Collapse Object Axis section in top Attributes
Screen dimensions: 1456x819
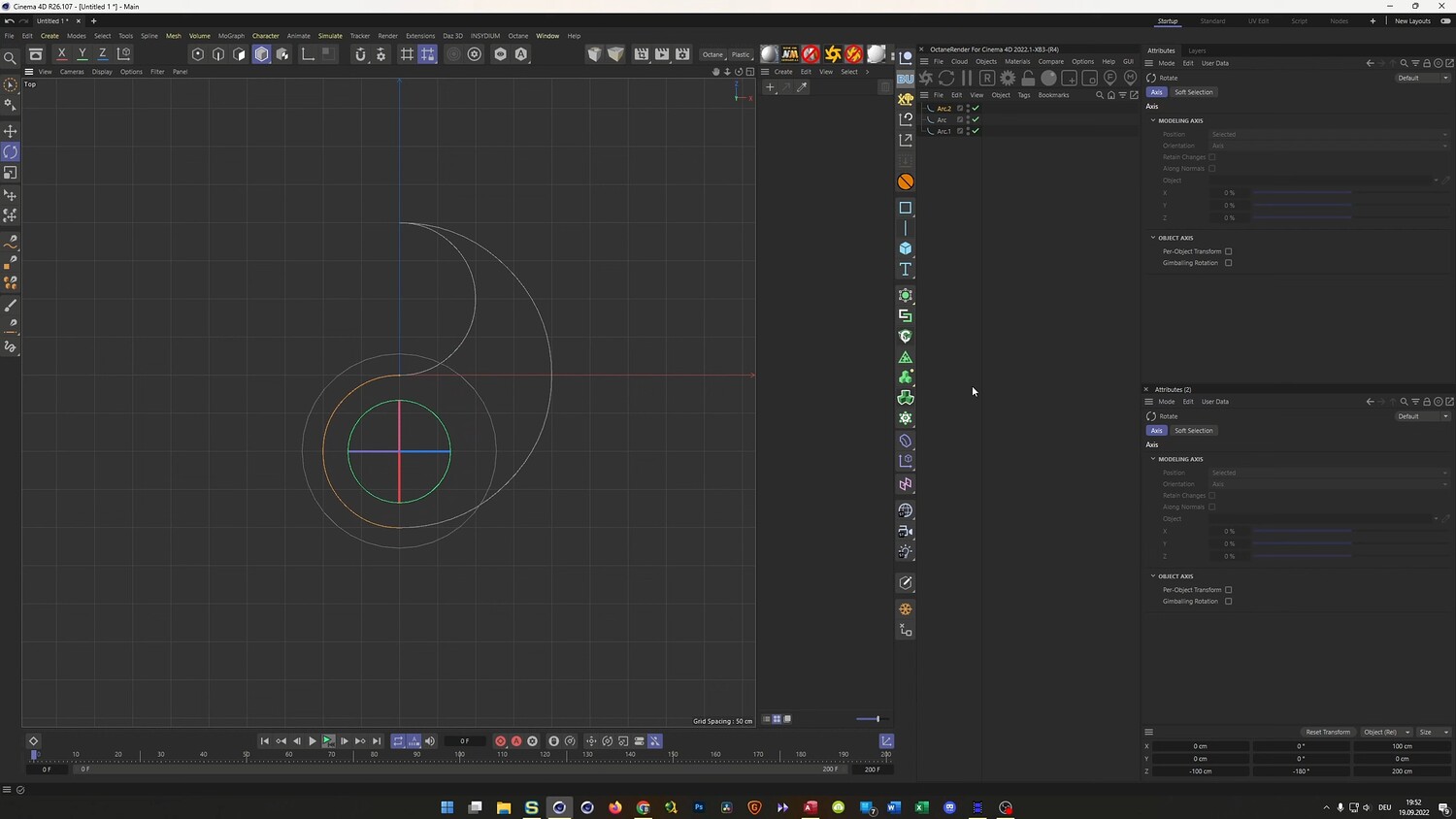(x=1153, y=238)
